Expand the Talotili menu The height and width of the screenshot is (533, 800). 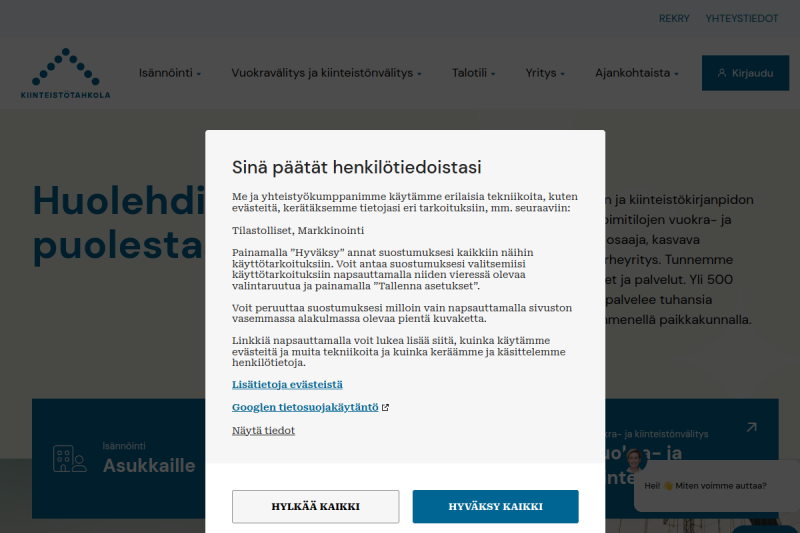point(473,73)
